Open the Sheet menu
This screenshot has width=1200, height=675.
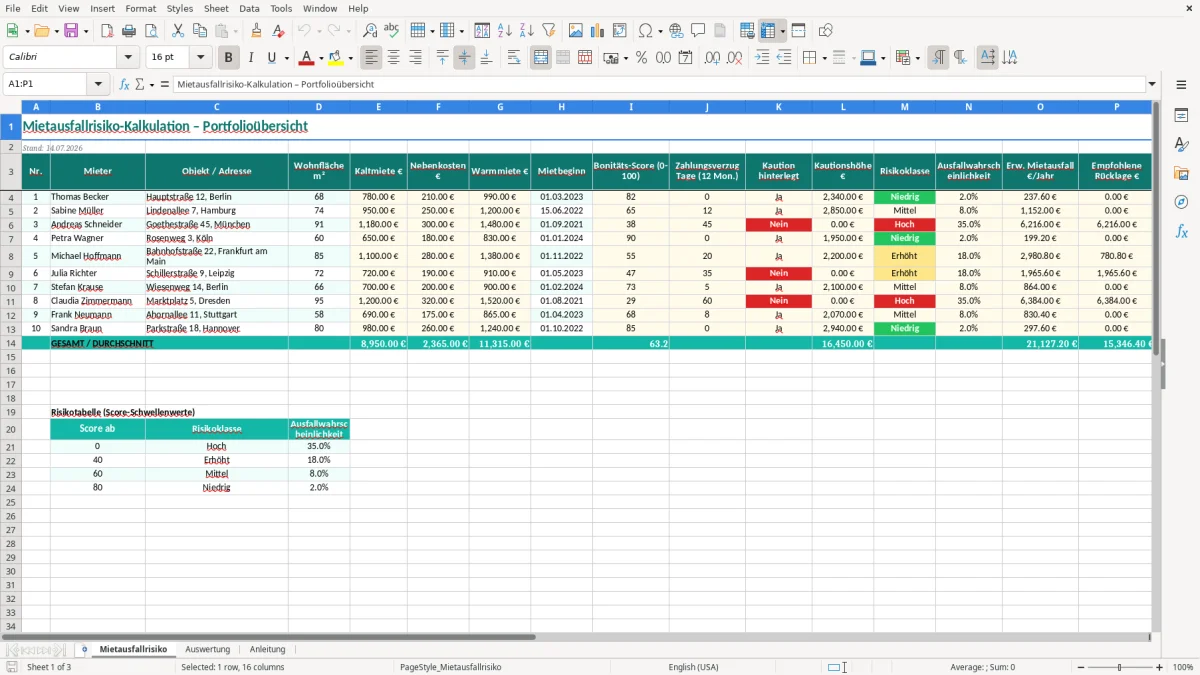tap(216, 8)
